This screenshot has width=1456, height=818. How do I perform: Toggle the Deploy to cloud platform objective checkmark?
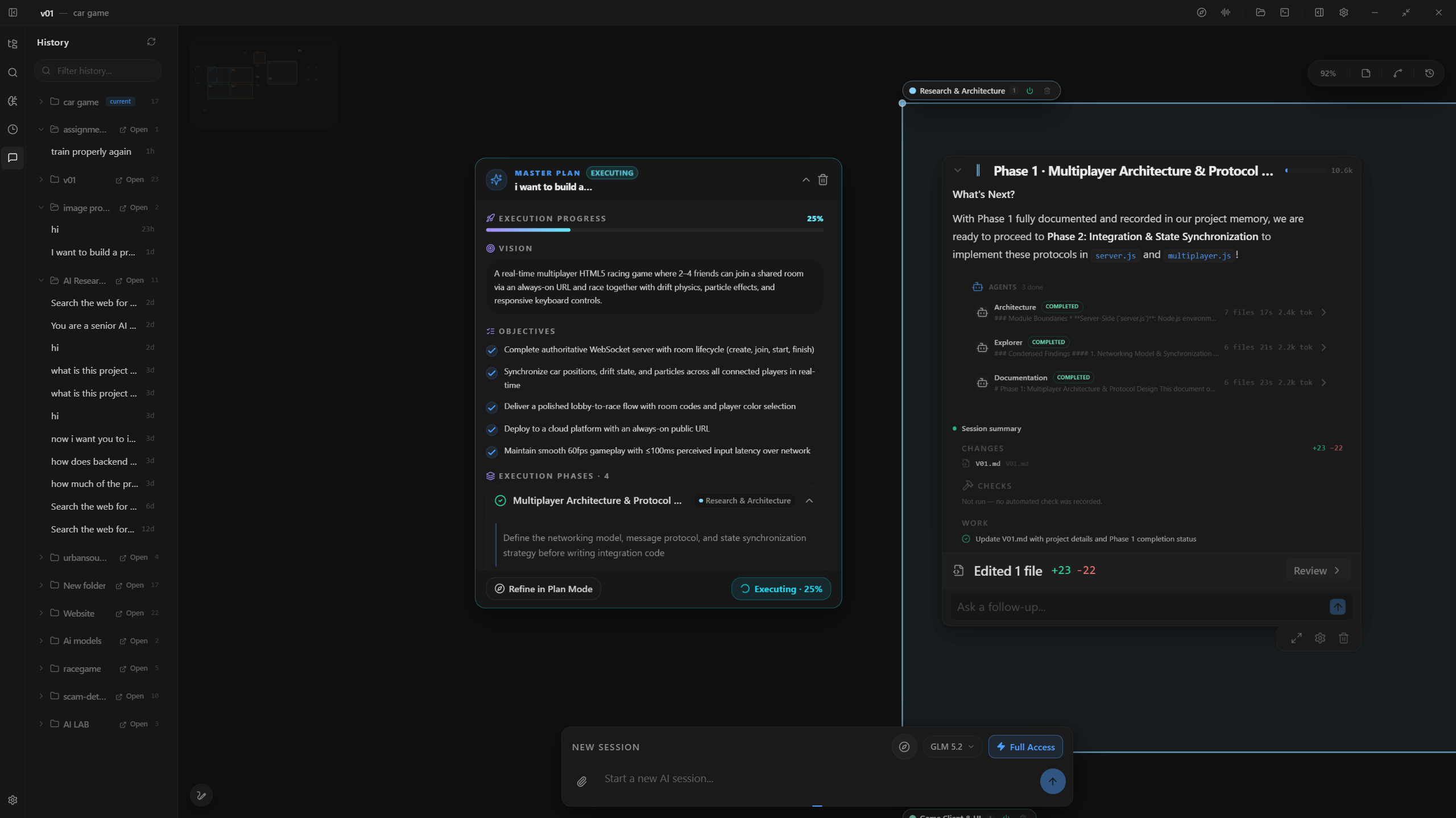(491, 429)
